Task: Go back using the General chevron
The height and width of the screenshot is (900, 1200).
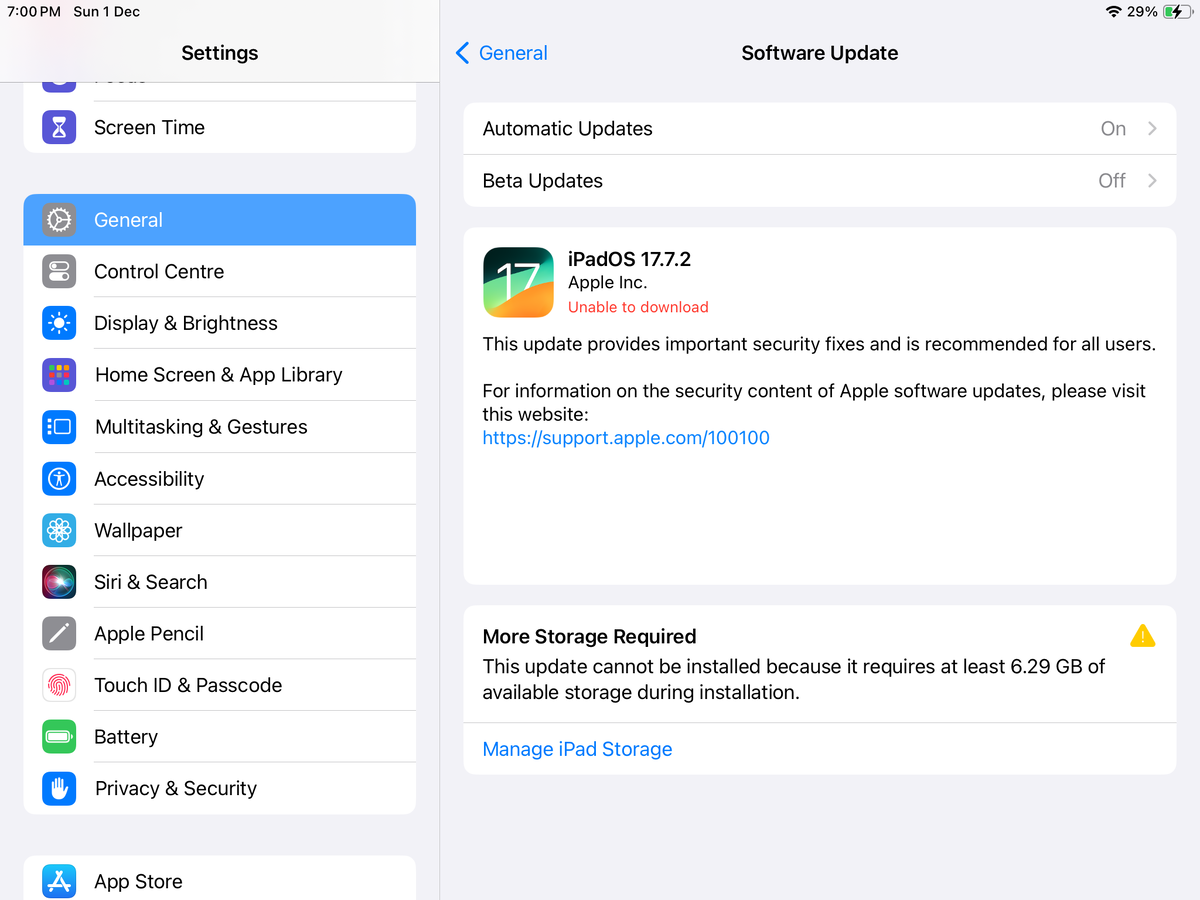Action: coord(462,53)
